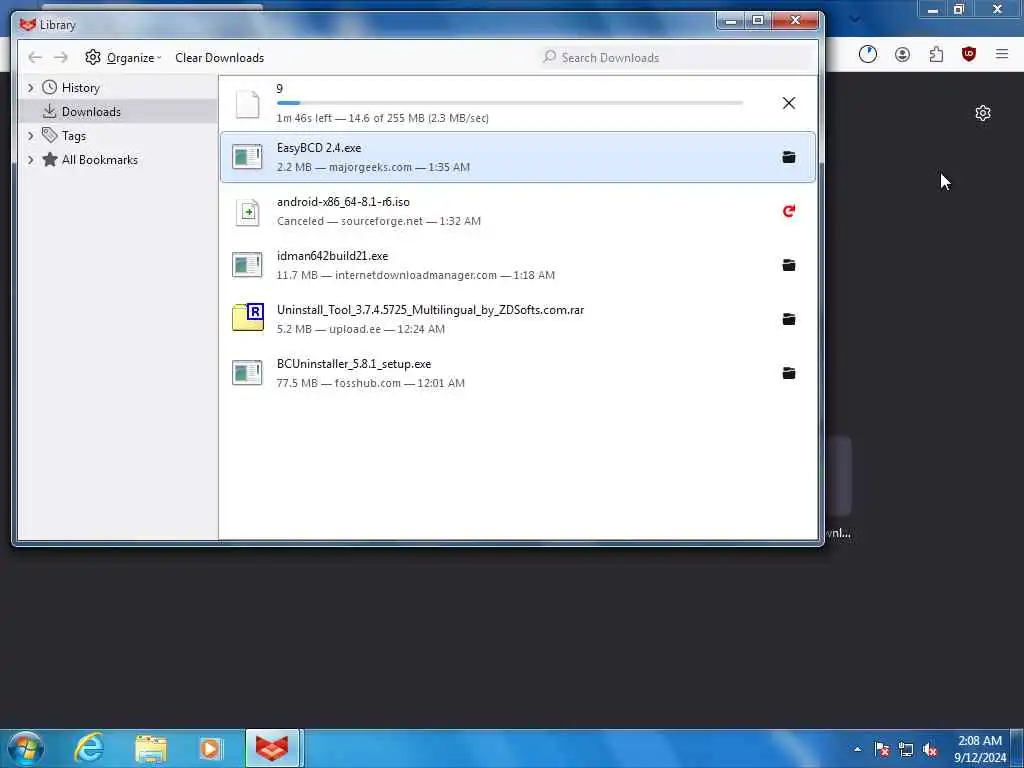This screenshot has height=768, width=1024.
Task: Select History in the sidebar
Action: (x=80, y=88)
